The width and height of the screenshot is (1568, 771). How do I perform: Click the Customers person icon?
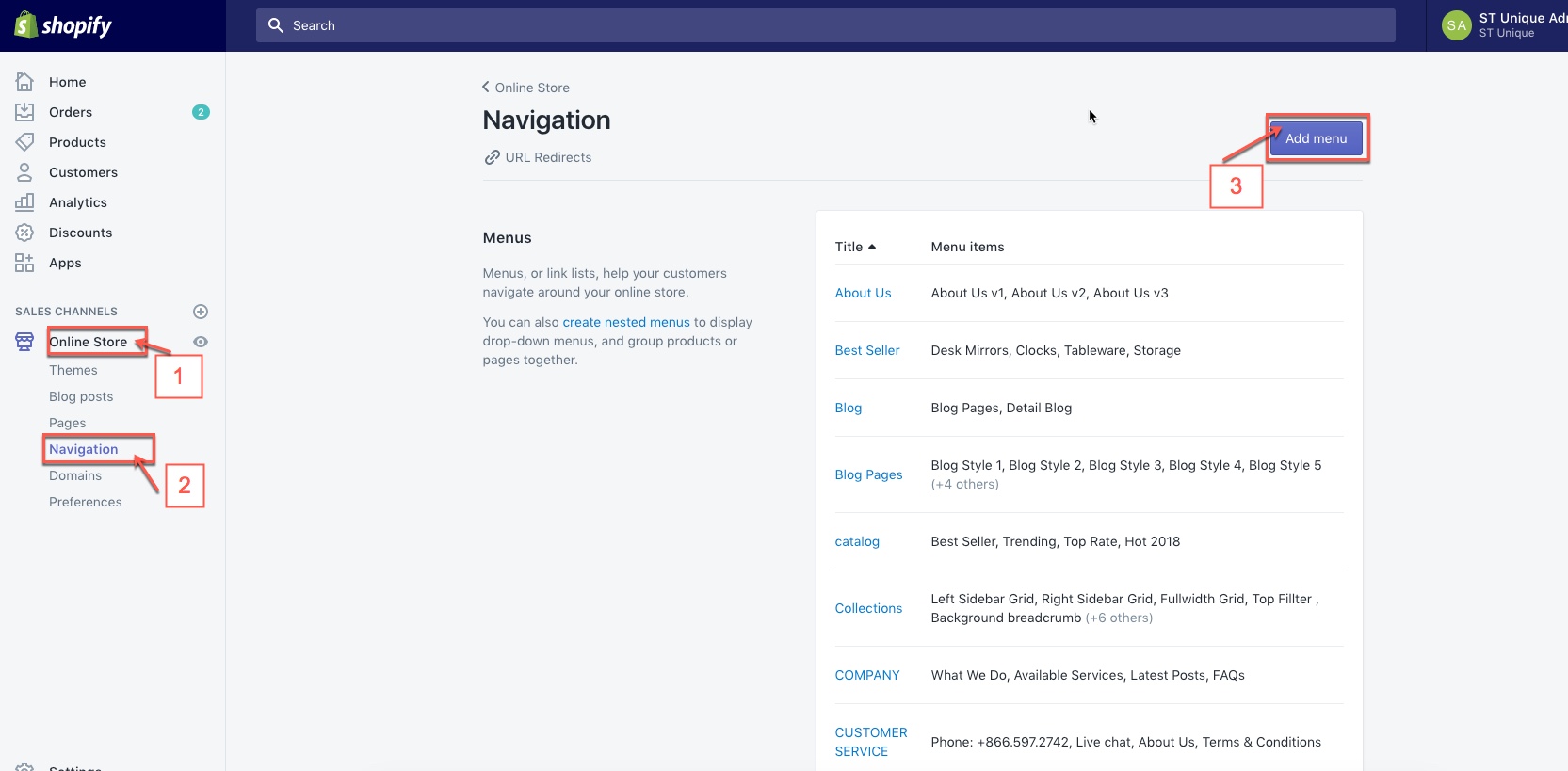24,172
